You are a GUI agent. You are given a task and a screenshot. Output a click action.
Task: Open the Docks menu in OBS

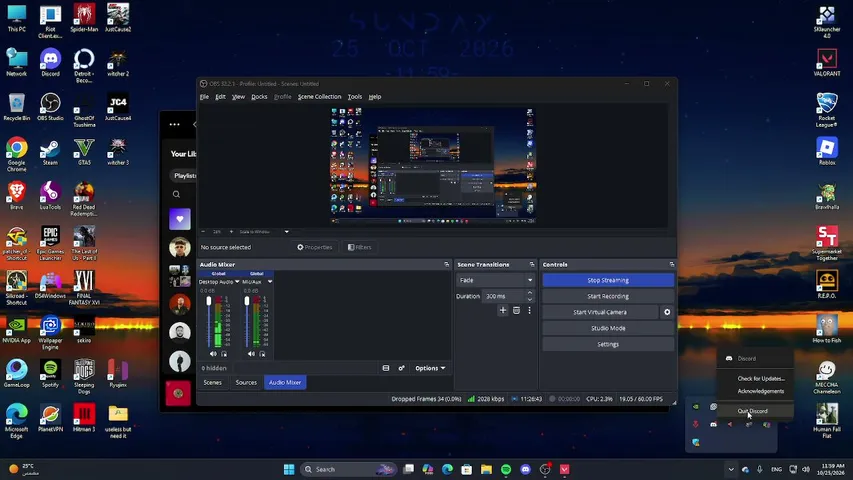coord(259,97)
